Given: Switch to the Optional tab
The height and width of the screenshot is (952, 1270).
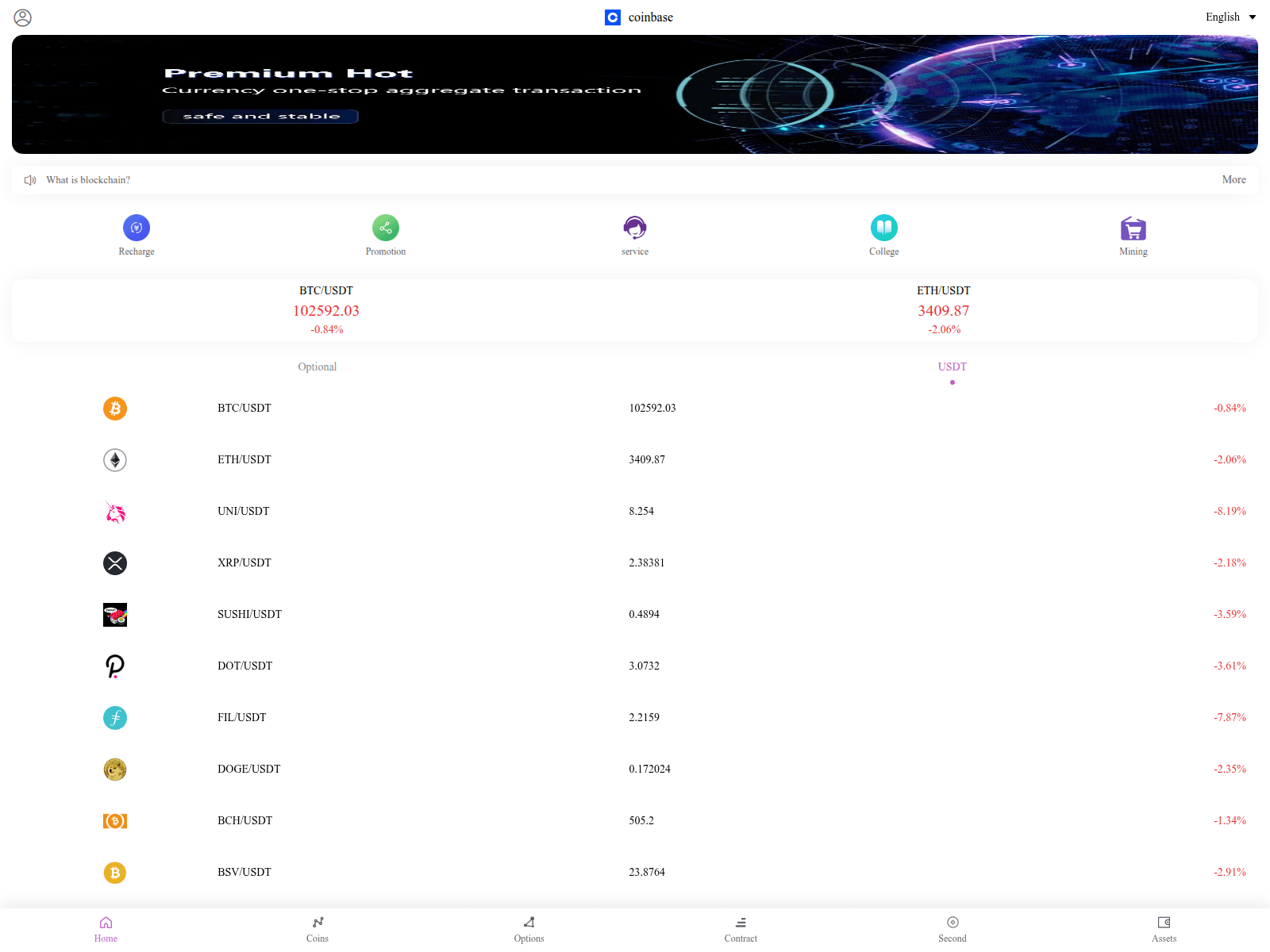Looking at the screenshot, I should point(317,367).
